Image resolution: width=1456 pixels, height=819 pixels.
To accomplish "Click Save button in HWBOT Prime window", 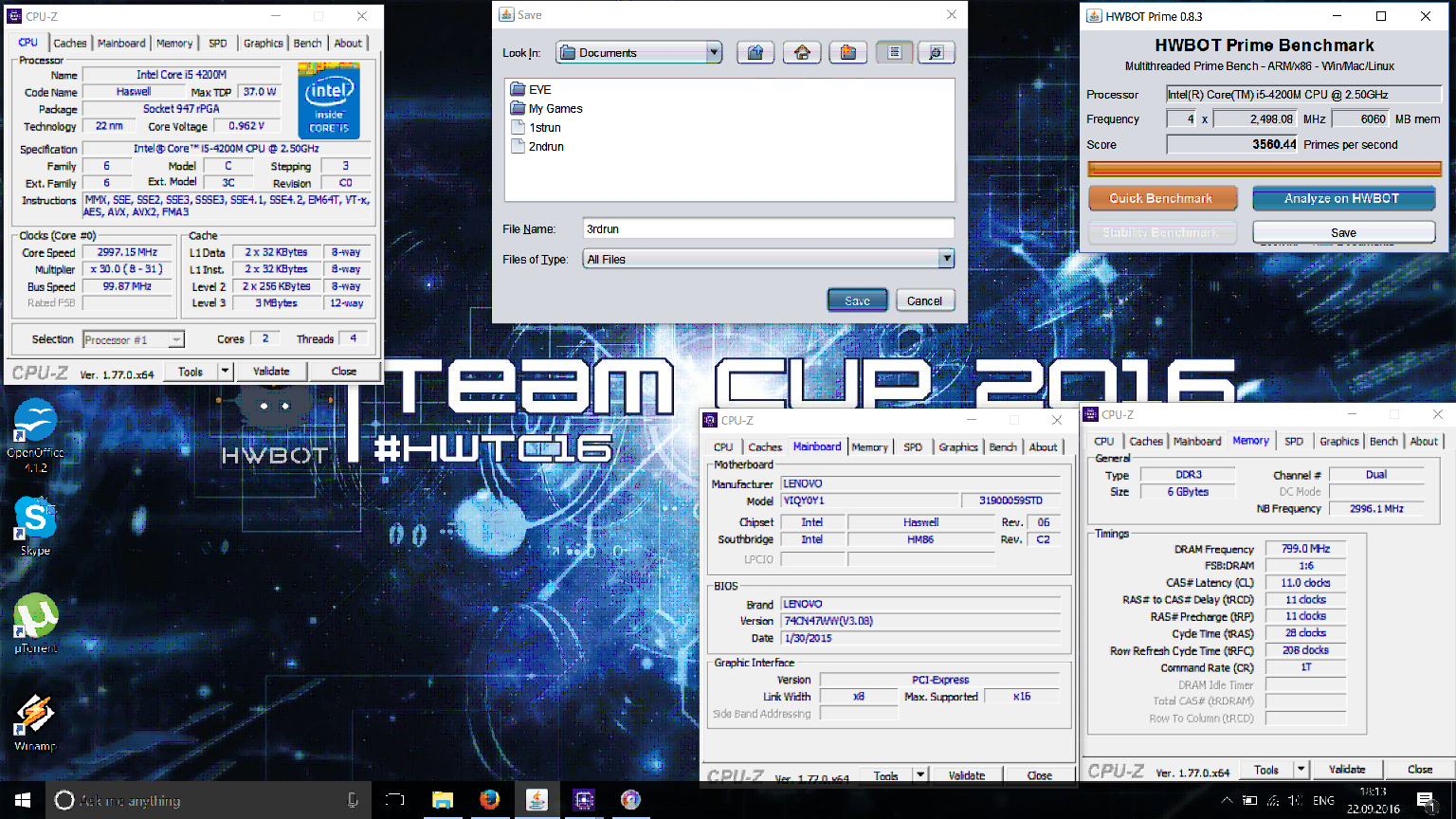I will point(1343,232).
